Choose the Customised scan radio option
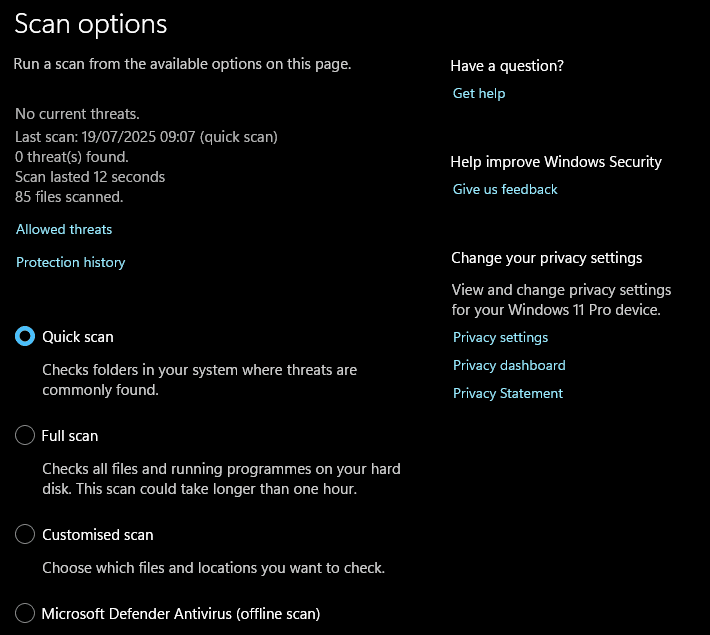The width and height of the screenshot is (710, 635). [x=25, y=534]
